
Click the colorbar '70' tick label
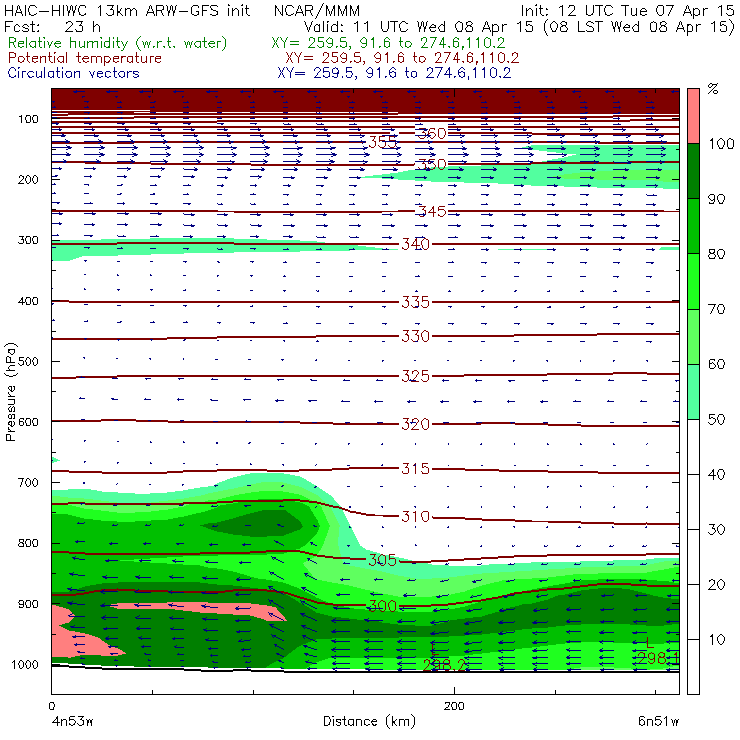coord(716,309)
